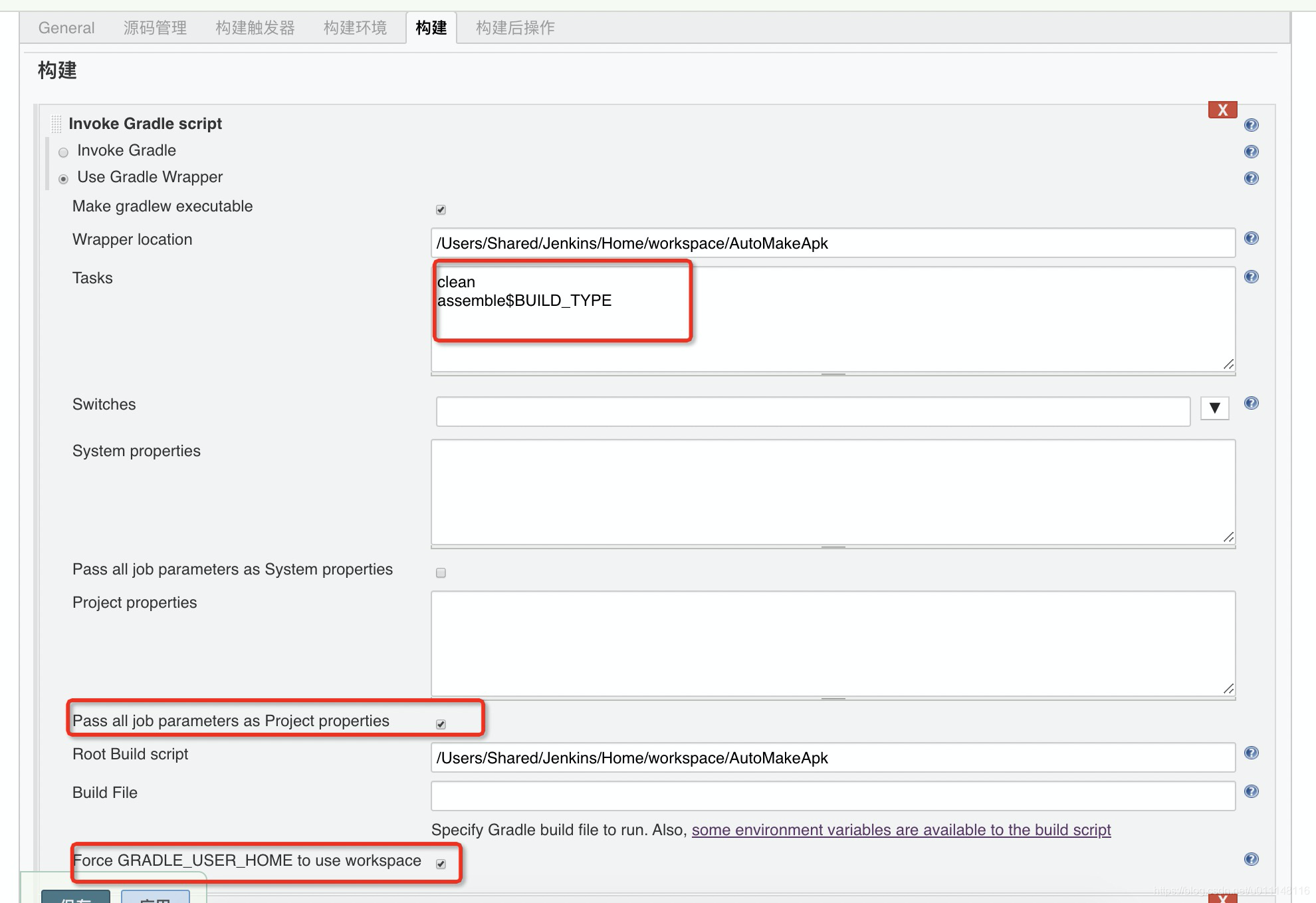The image size is (1316, 903).
Task: Switch to the General tab
Action: point(66,28)
